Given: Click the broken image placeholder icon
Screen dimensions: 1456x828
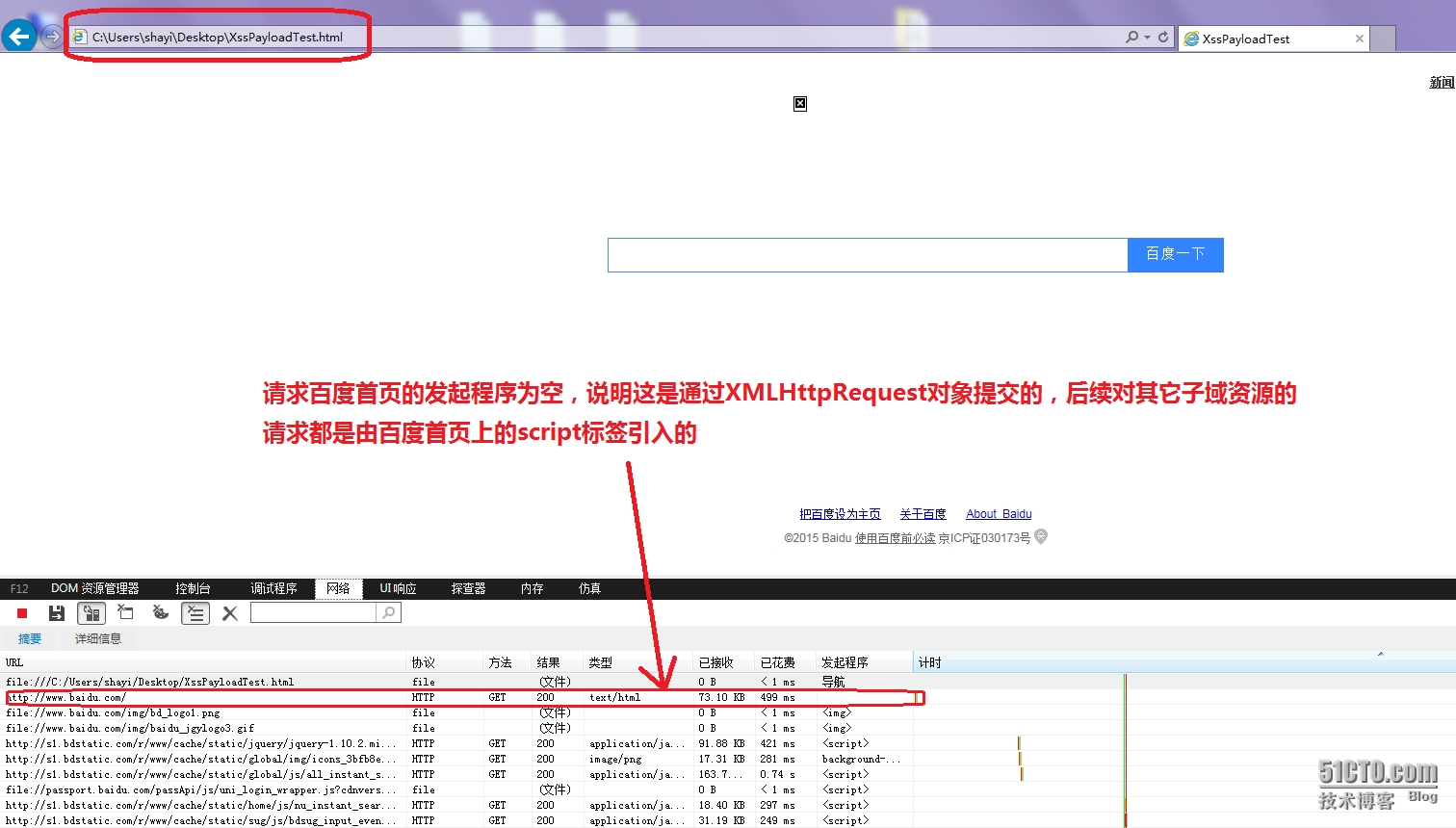Looking at the screenshot, I should [x=800, y=104].
